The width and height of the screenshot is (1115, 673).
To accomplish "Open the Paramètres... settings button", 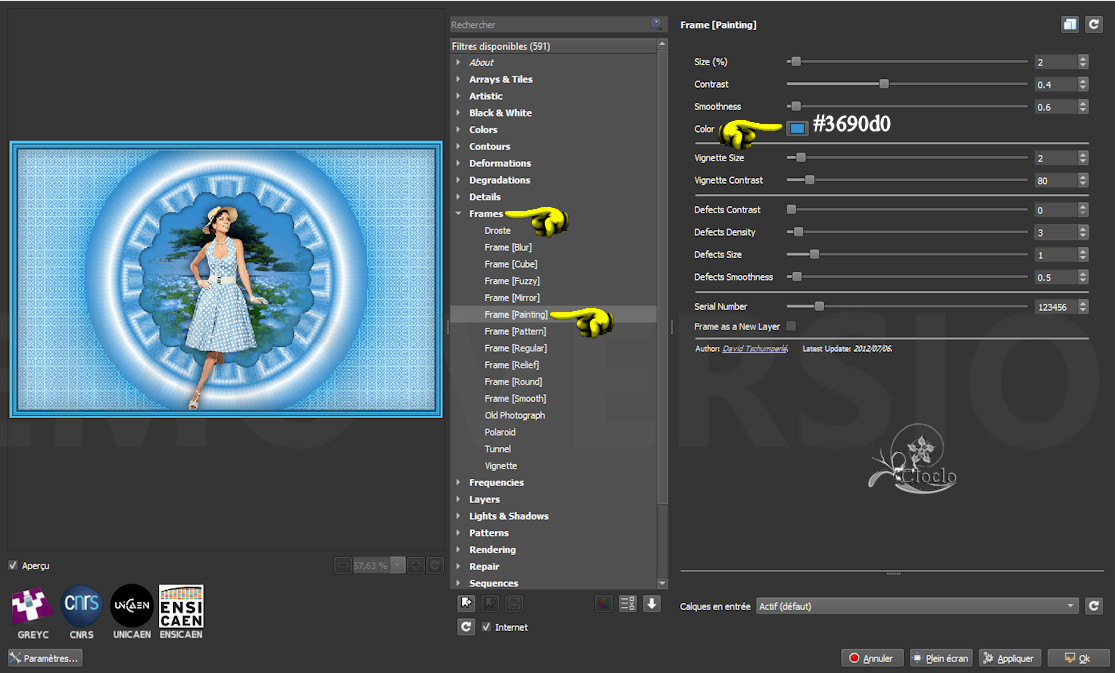I will coord(45,658).
